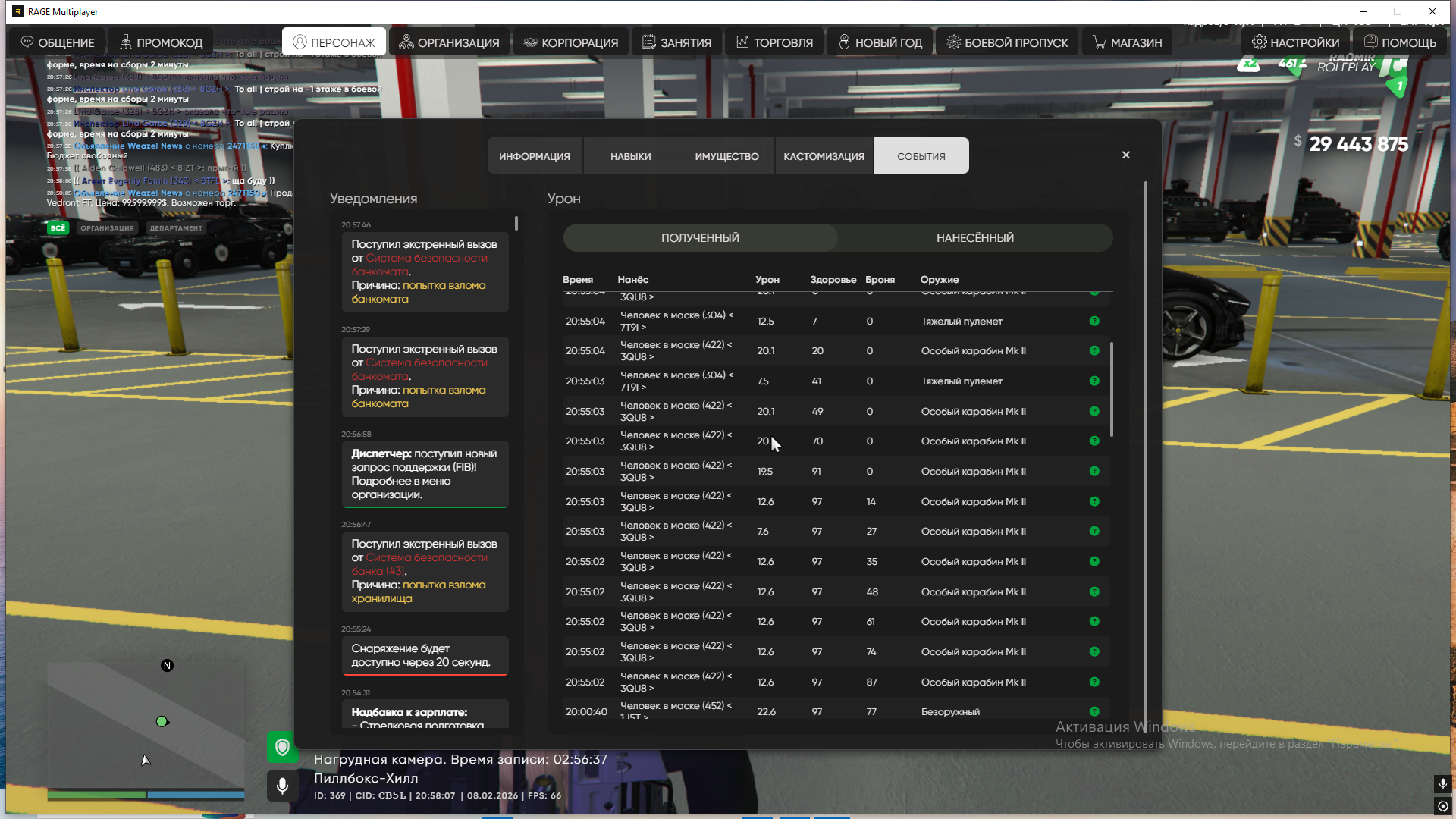
Task: Close the character menu with X
Action: pos(1126,155)
